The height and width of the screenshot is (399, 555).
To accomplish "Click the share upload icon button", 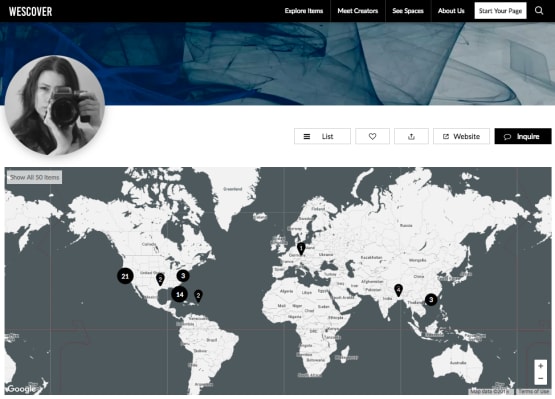I will tap(411, 136).
